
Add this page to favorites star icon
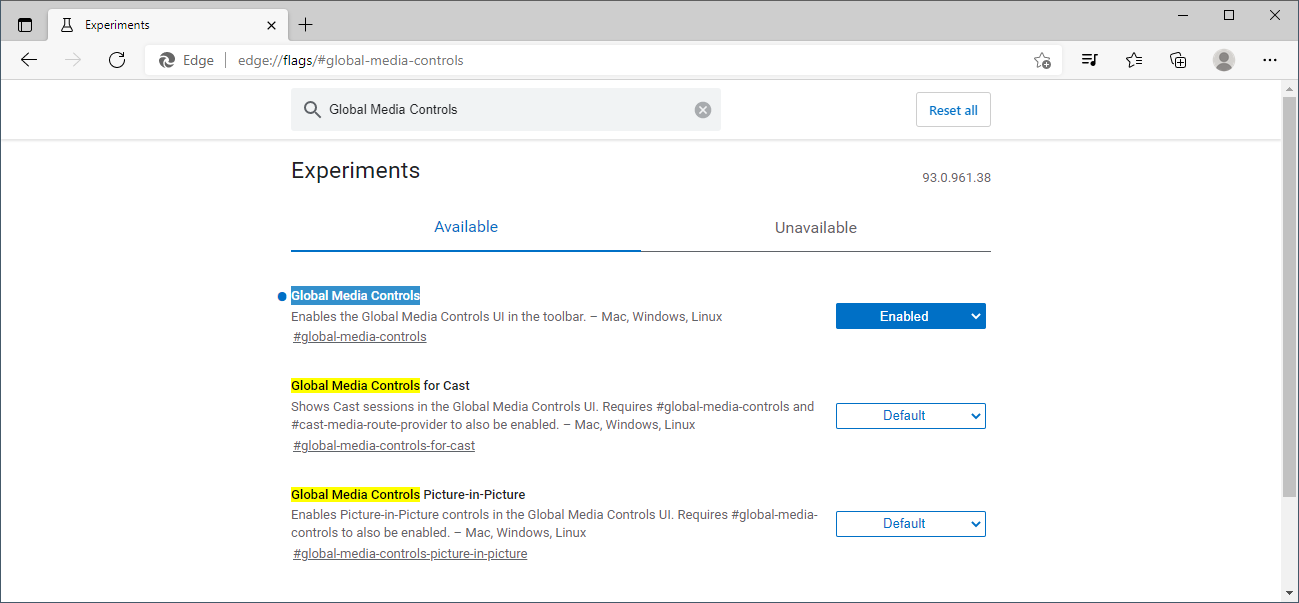(x=1042, y=60)
